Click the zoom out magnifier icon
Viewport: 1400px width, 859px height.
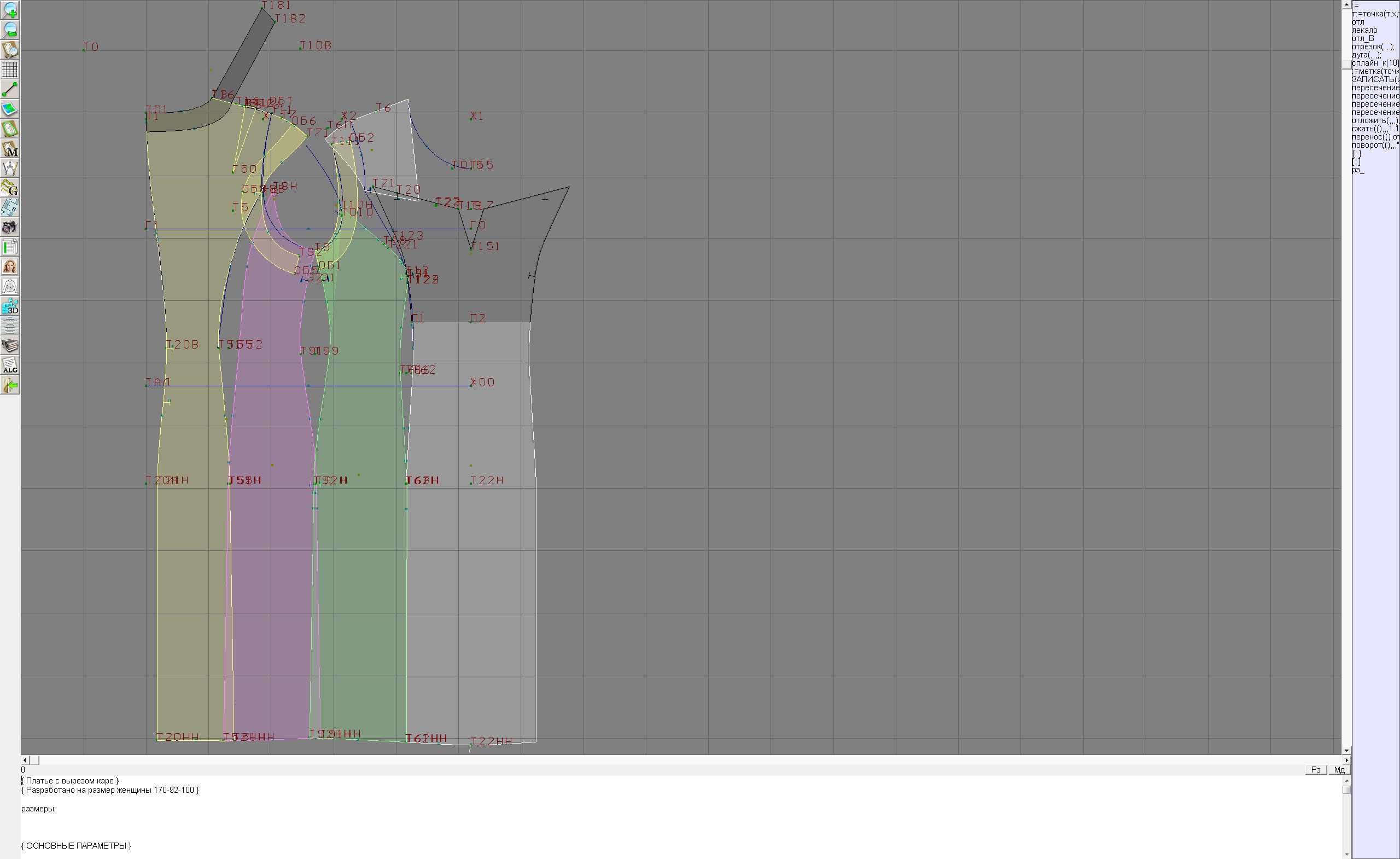coord(10,30)
